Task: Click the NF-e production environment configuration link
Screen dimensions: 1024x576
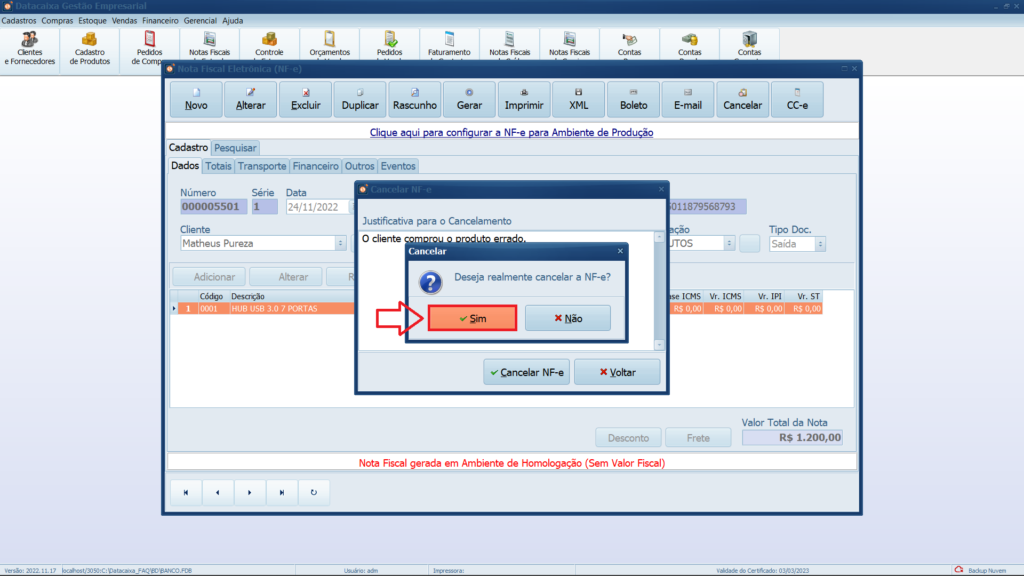Action: click(512, 132)
